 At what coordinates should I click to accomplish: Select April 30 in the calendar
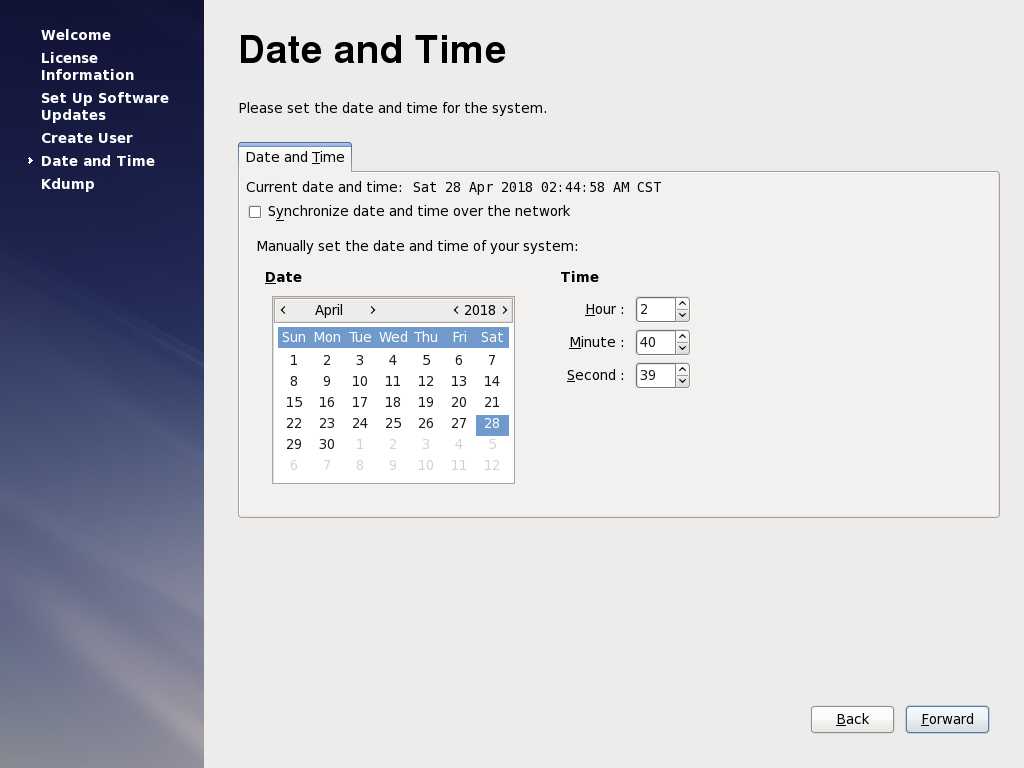click(327, 445)
